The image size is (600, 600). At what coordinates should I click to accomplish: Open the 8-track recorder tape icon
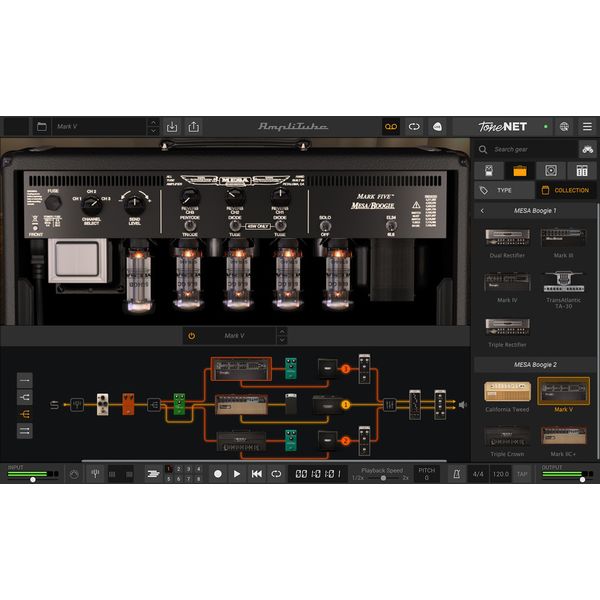coord(391,127)
